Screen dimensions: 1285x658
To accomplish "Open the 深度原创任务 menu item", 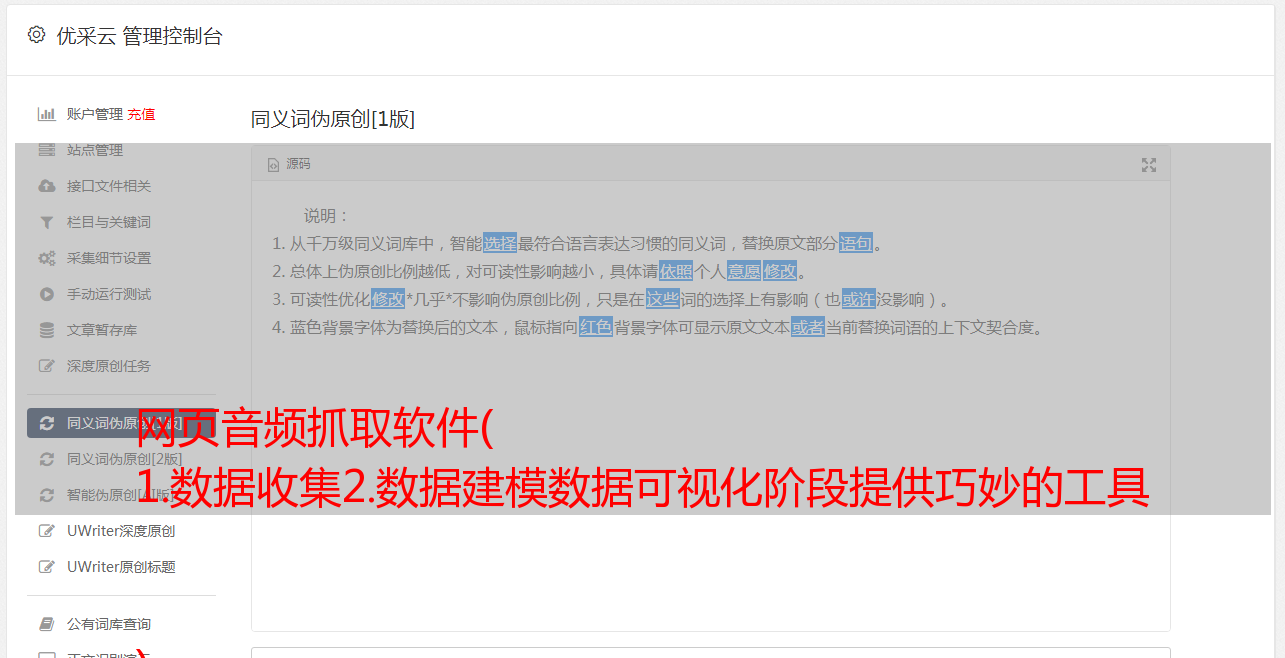I will click(109, 366).
